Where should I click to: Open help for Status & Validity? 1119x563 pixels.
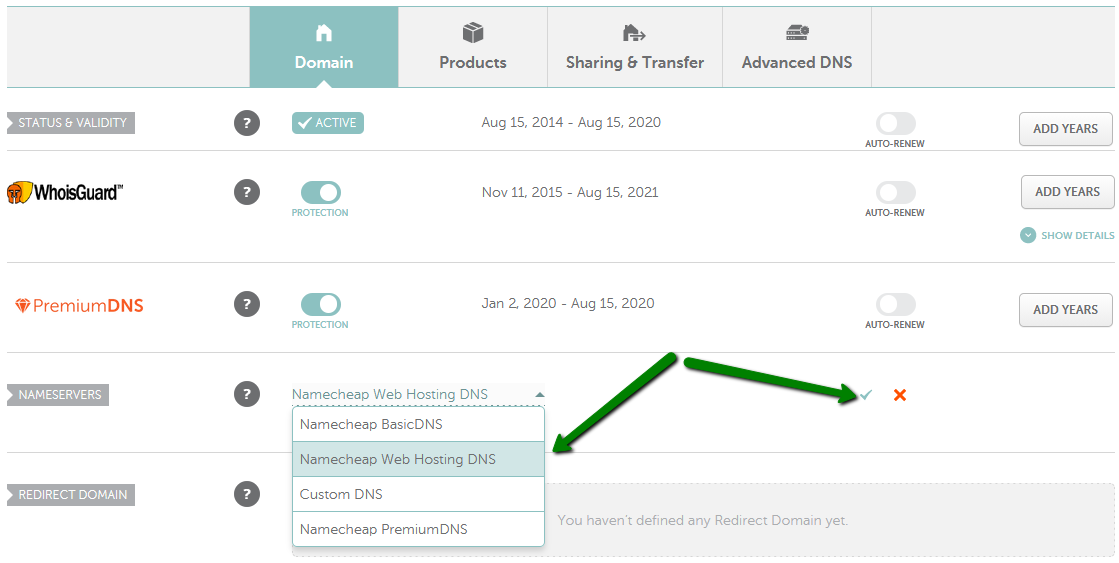[x=247, y=123]
